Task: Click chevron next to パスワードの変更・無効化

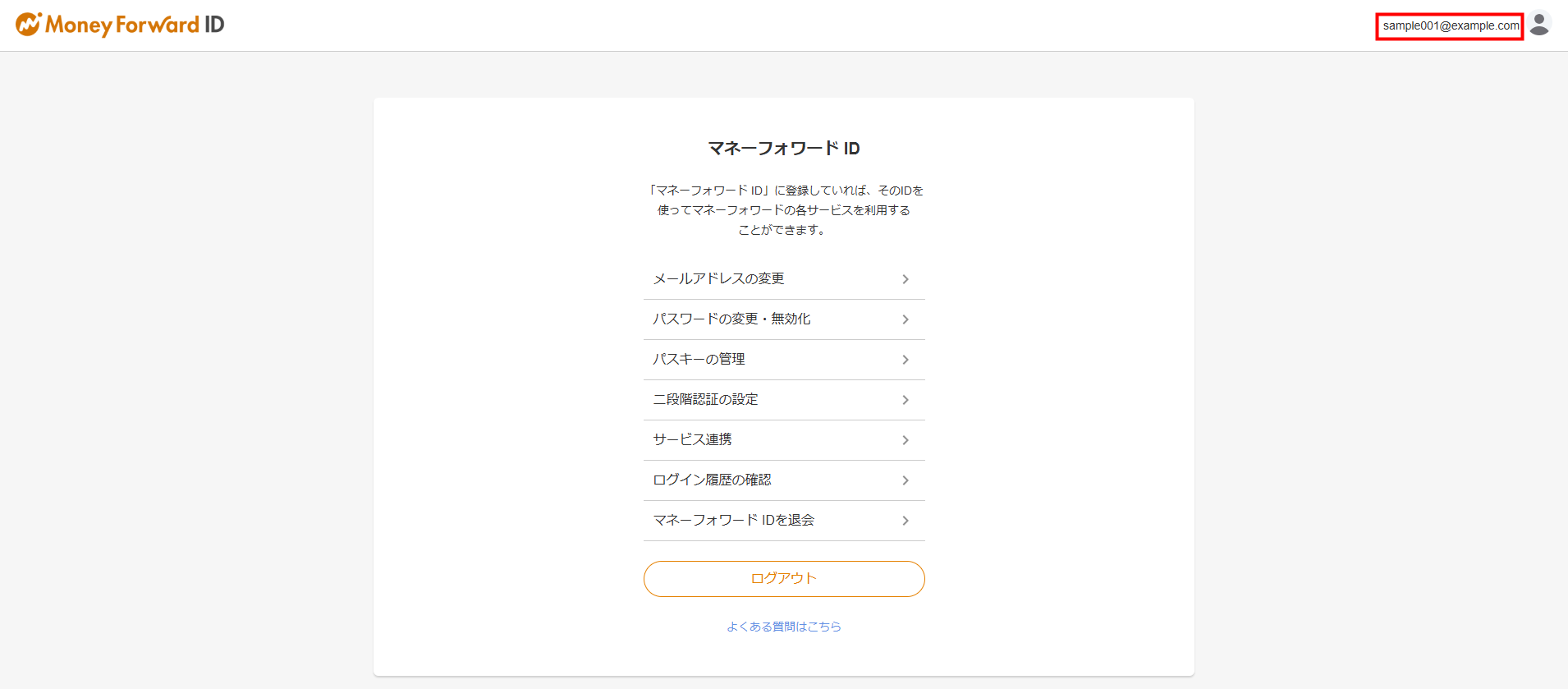Action: click(x=905, y=319)
